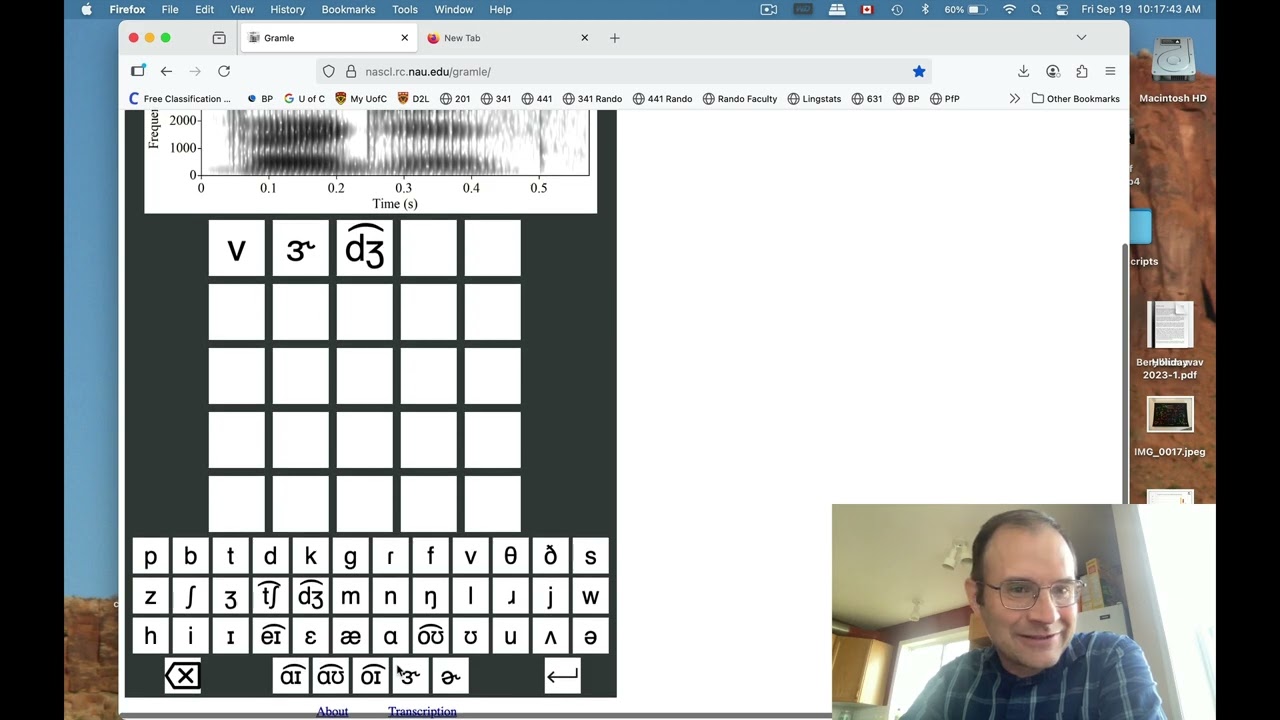Viewport: 1280px width, 720px height.
Task: Open the Apple menu
Action: pos(86,9)
